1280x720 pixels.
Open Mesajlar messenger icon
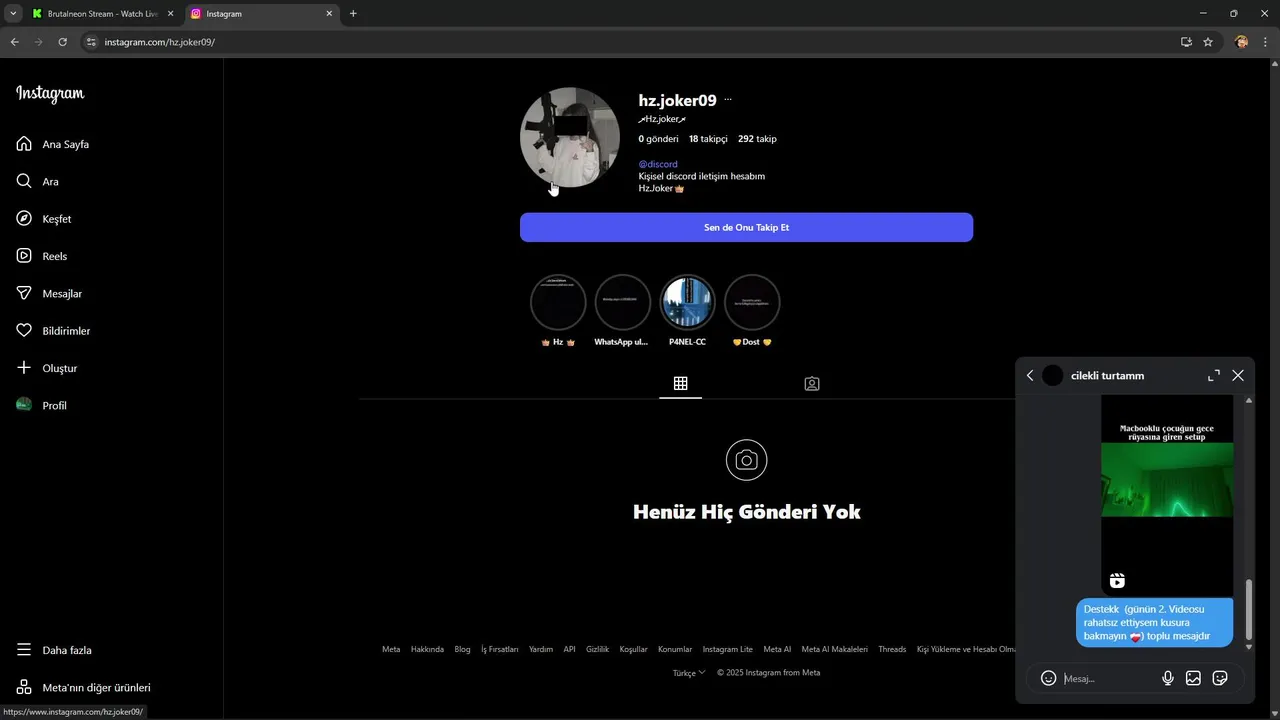(x=24, y=293)
